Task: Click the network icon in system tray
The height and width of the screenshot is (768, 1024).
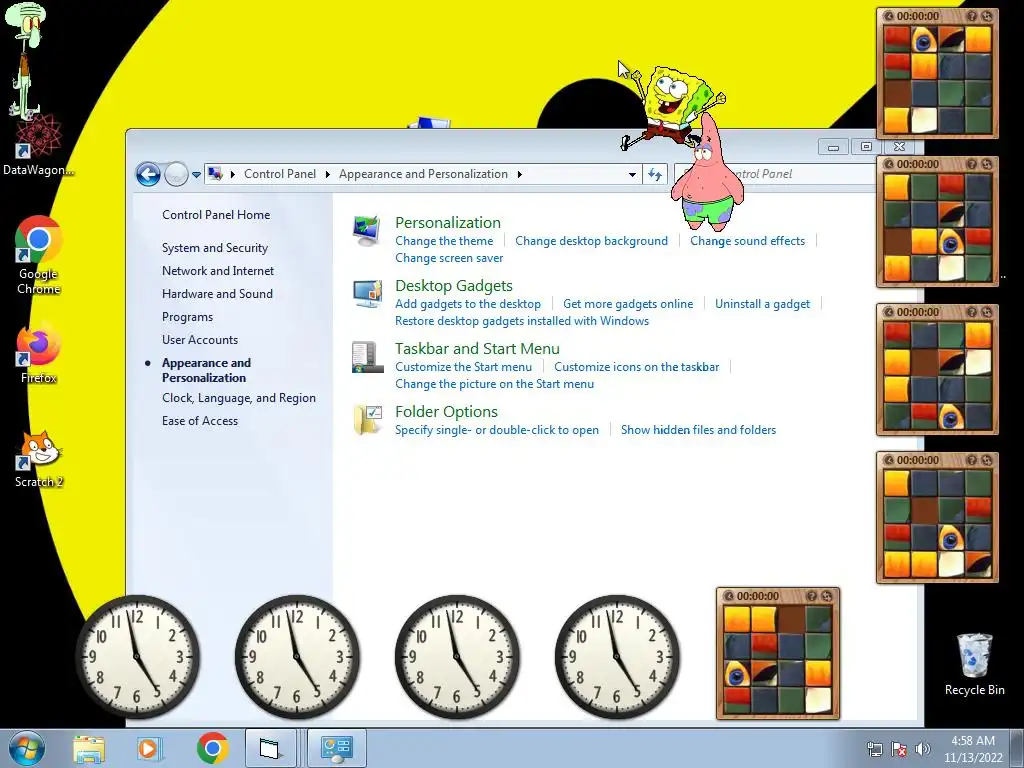Action: [x=874, y=750]
